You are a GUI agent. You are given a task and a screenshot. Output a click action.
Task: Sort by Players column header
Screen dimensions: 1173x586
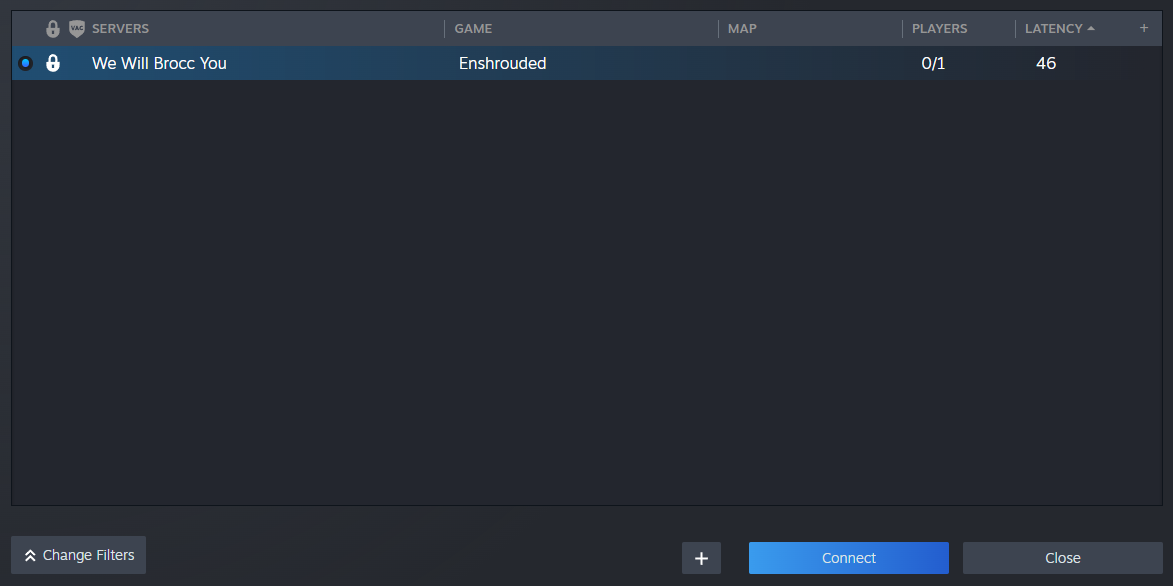[x=940, y=28]
